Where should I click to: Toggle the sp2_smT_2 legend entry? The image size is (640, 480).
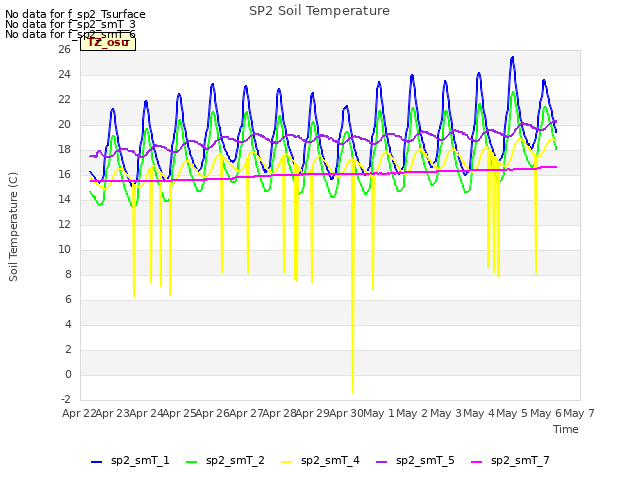[x=225, y=461]
